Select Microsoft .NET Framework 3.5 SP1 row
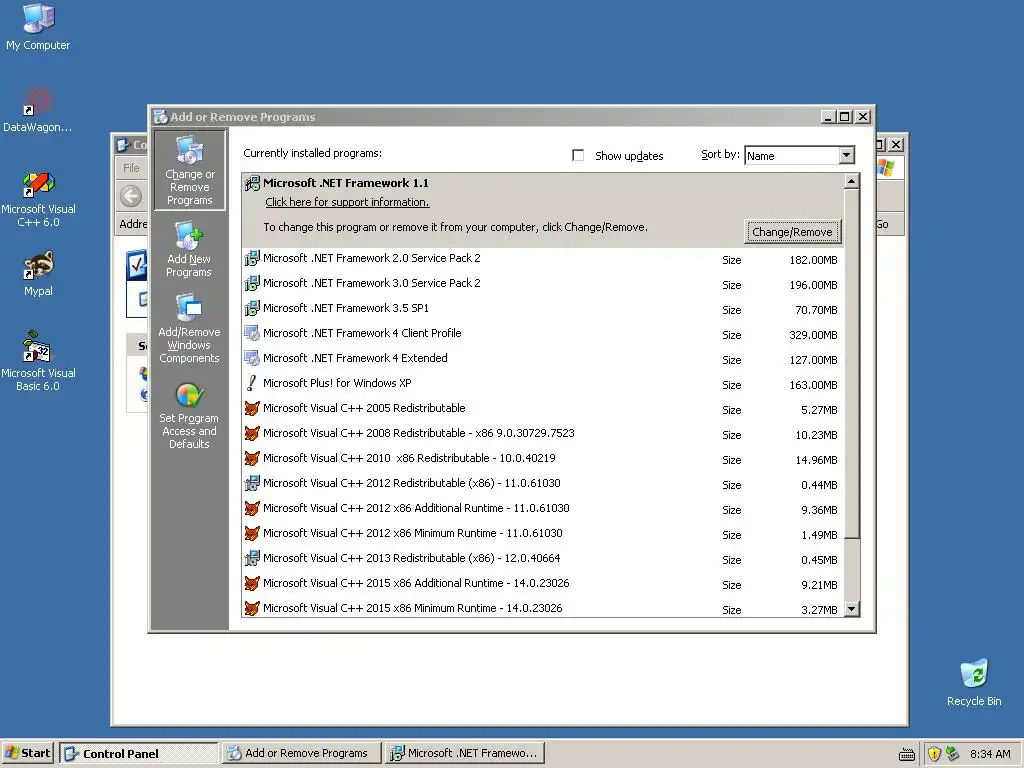The image size is (1024, 768). click(x=543, y=309)
